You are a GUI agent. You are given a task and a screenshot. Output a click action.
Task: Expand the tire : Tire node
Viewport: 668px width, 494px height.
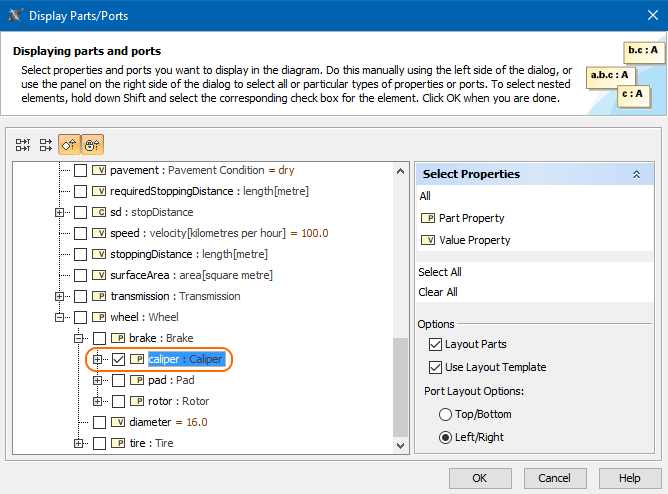click(79, 443)
